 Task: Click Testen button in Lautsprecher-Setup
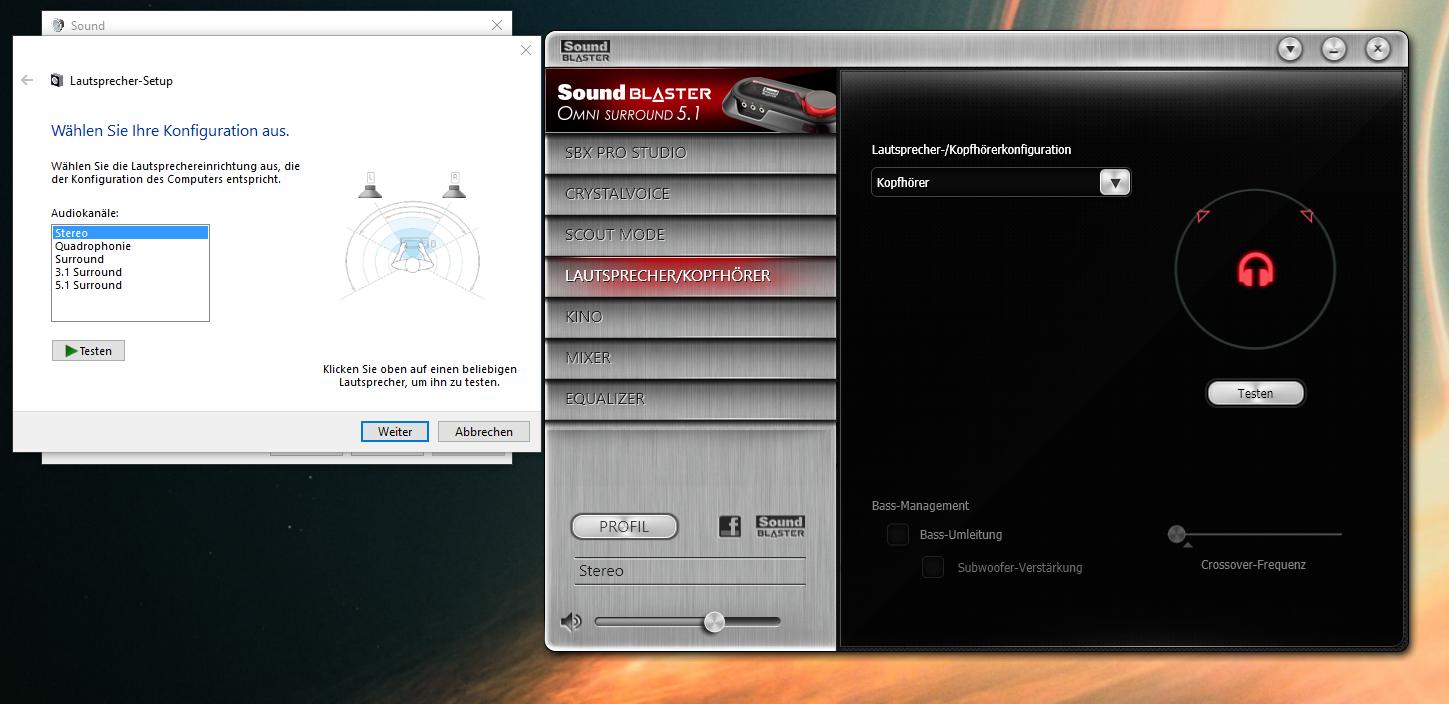point(88,351)
